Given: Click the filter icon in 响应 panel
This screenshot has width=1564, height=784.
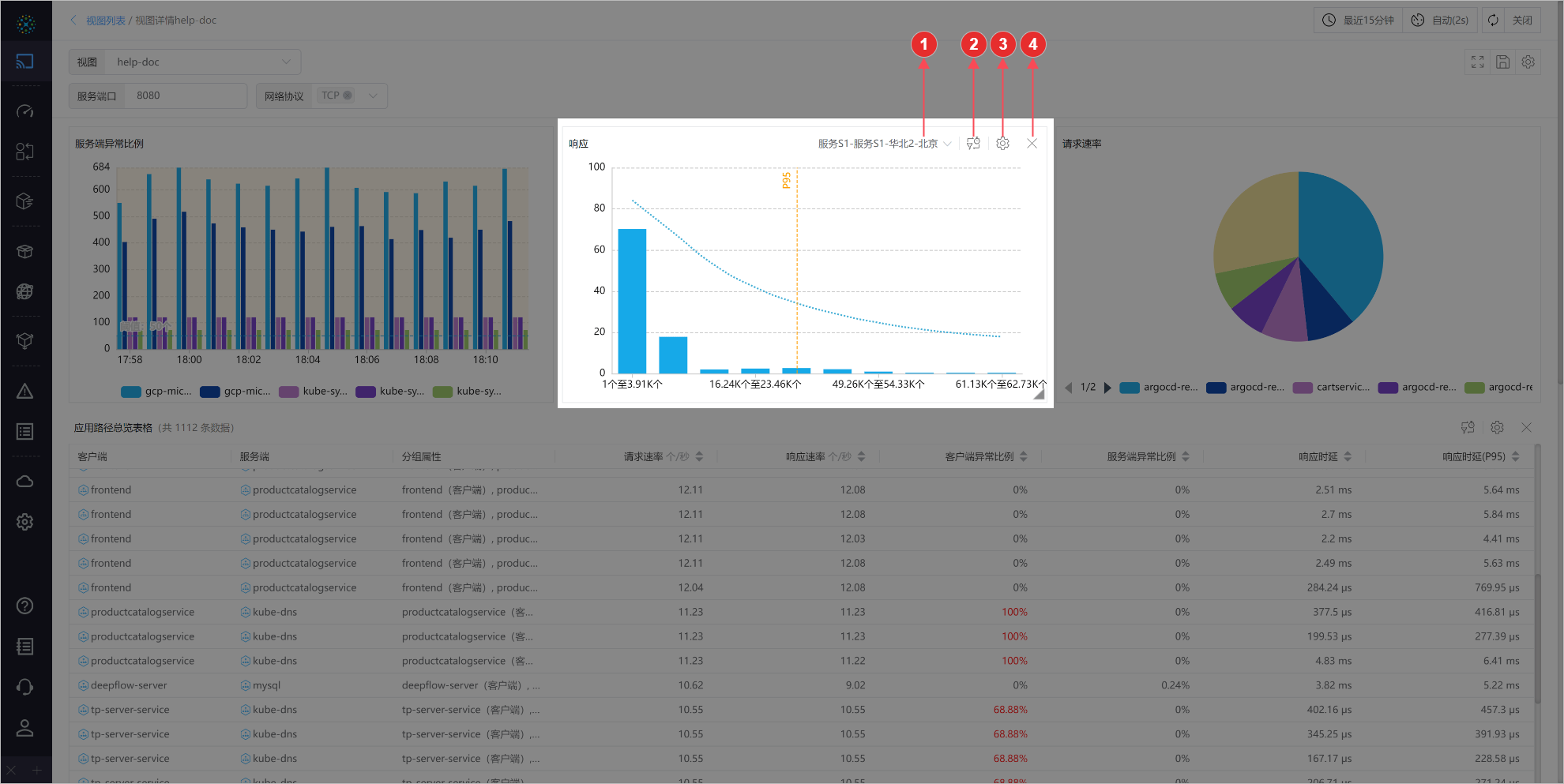Looking at the screenshot, I should coord(973,144).
